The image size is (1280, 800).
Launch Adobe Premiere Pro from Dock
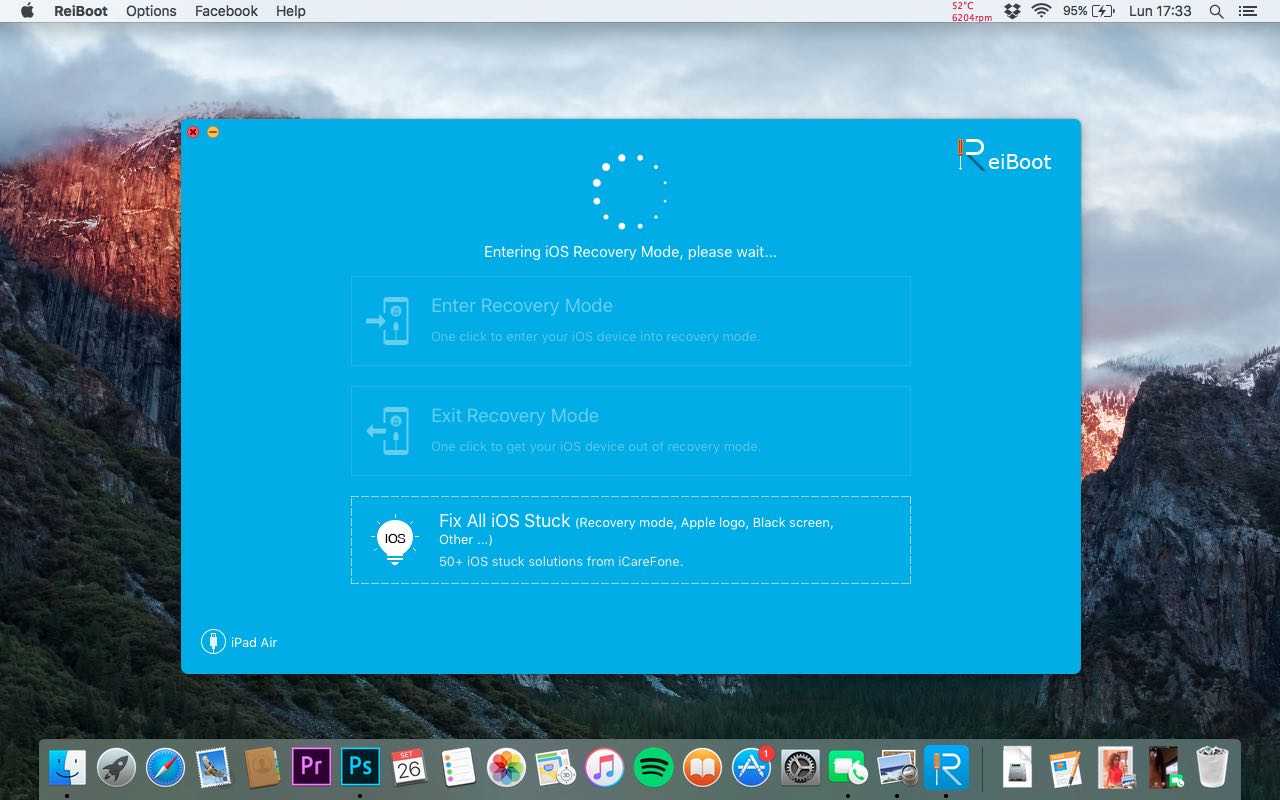pyautogui.click(x=311, y=768)
